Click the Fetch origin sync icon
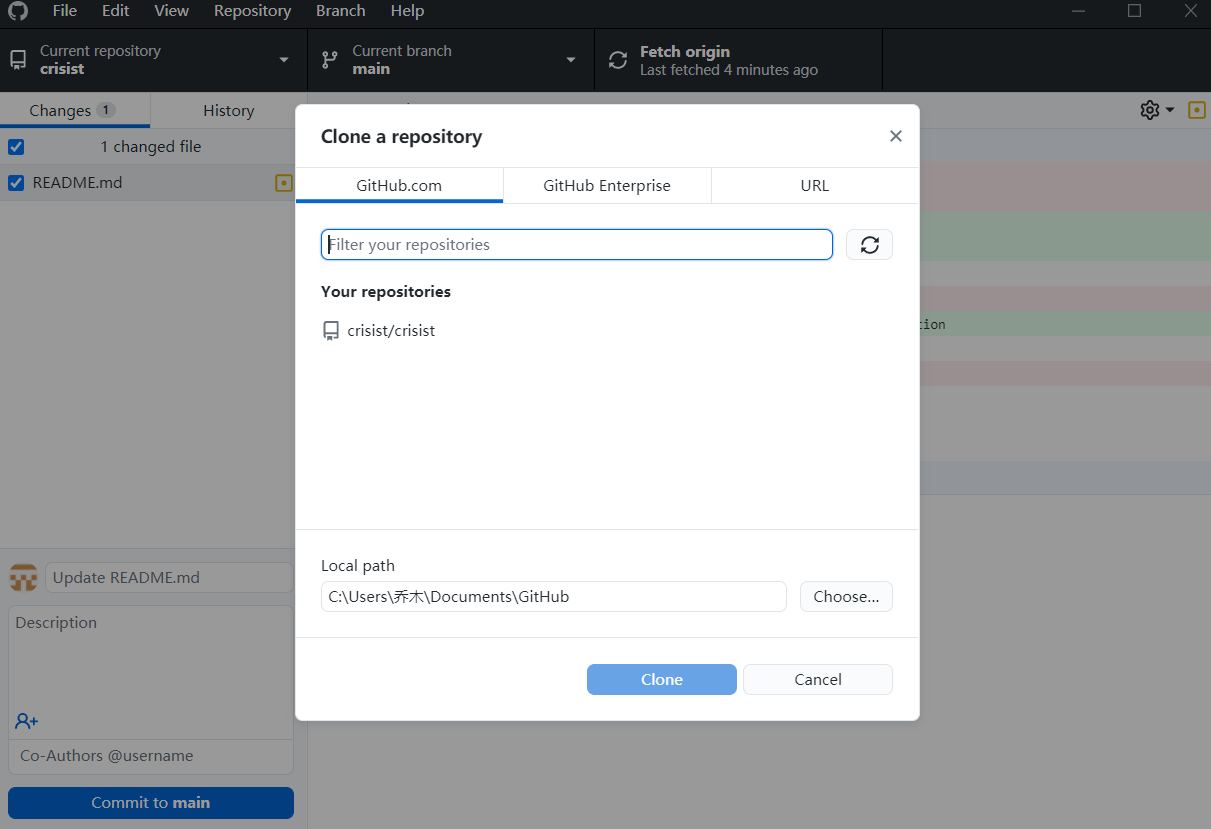The height and width of the screenshot is (829, 1211). click(x=619, y=60)
